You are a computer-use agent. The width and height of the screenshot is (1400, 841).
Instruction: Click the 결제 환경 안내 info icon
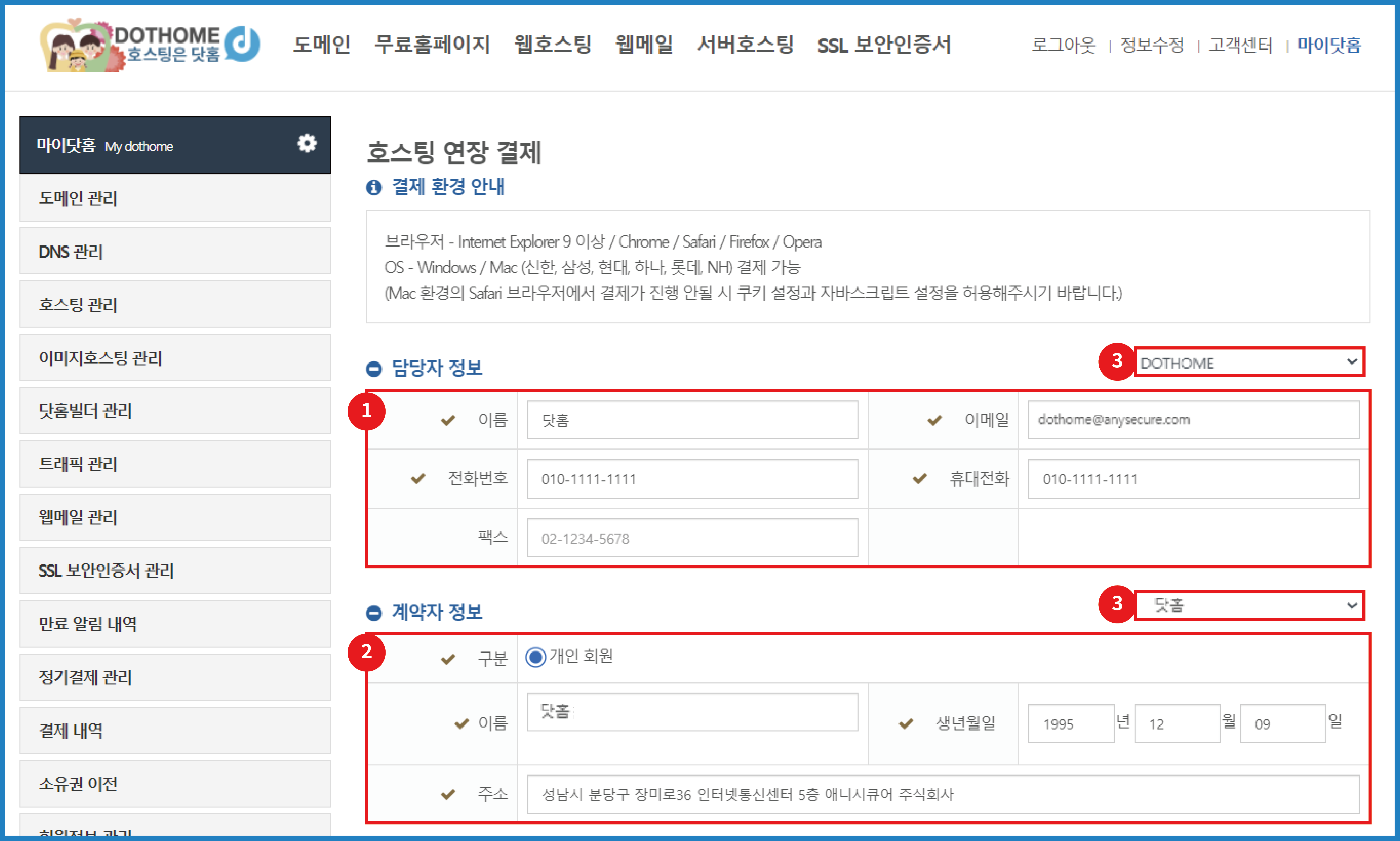[x=374, y=187]
